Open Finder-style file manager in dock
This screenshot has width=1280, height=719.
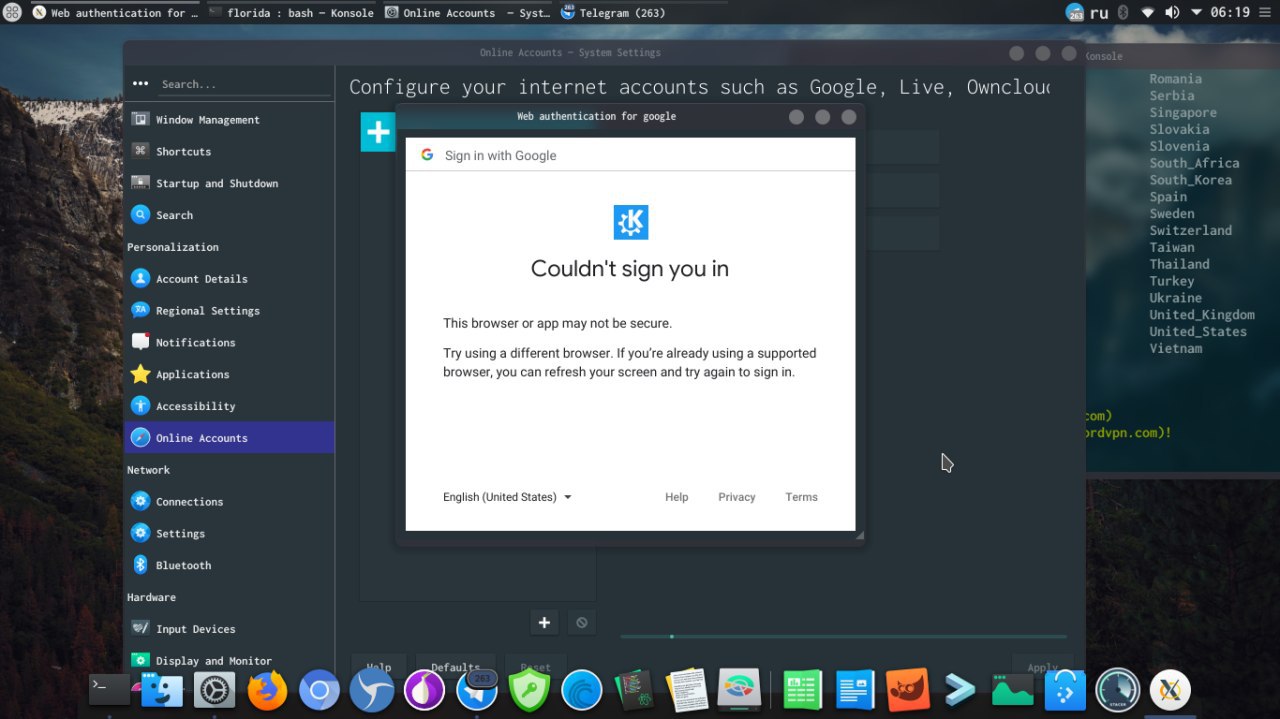coord(162,690)
